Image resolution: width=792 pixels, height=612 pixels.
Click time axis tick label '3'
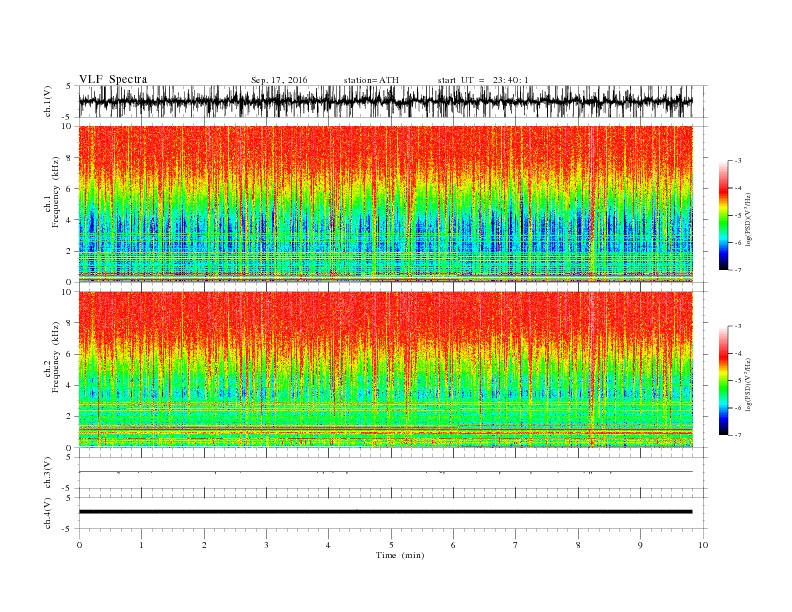266,545
